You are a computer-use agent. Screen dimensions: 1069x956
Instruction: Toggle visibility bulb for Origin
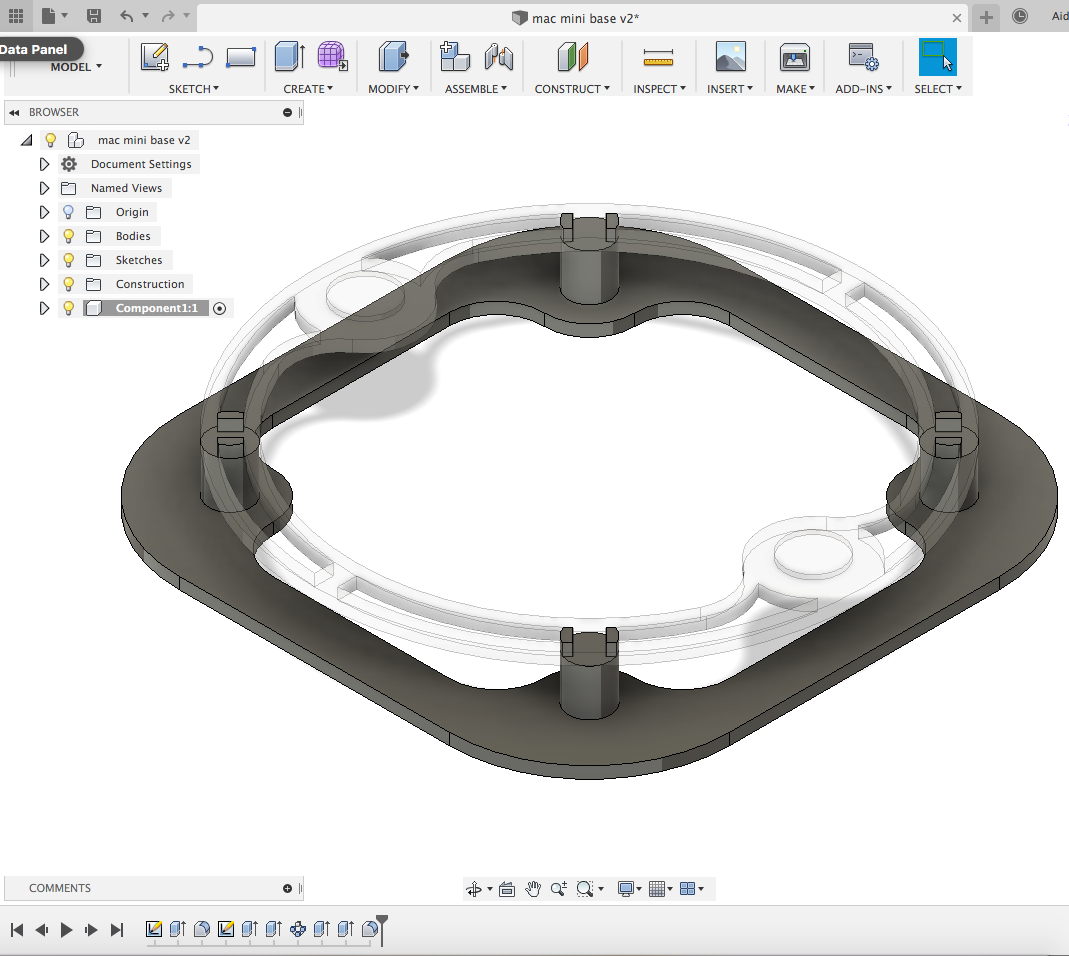pos(68,212)
